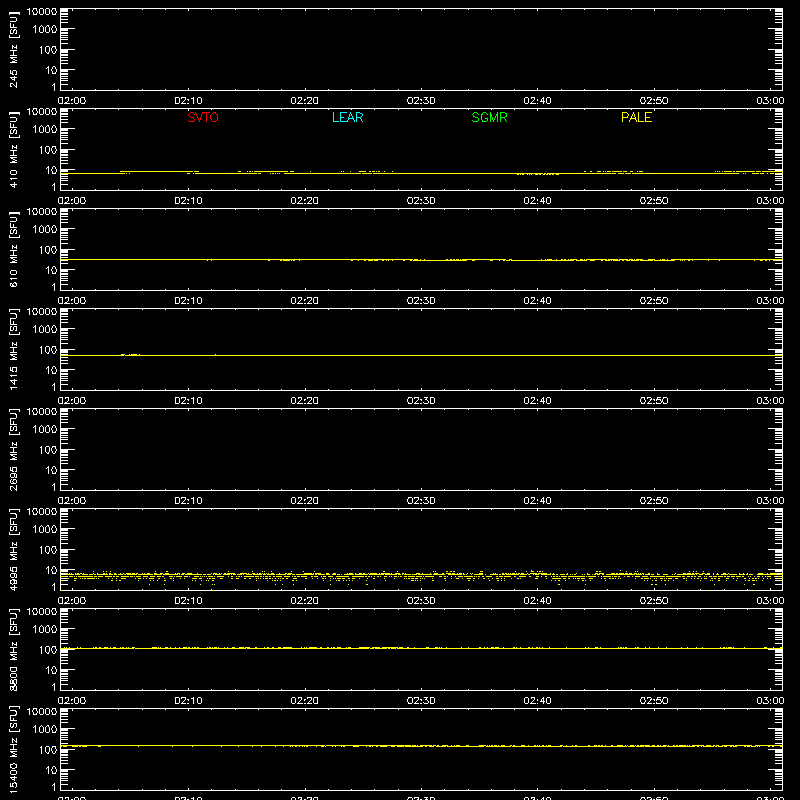Select the 410 MHz [SFU] axis title

coord(13,150)
